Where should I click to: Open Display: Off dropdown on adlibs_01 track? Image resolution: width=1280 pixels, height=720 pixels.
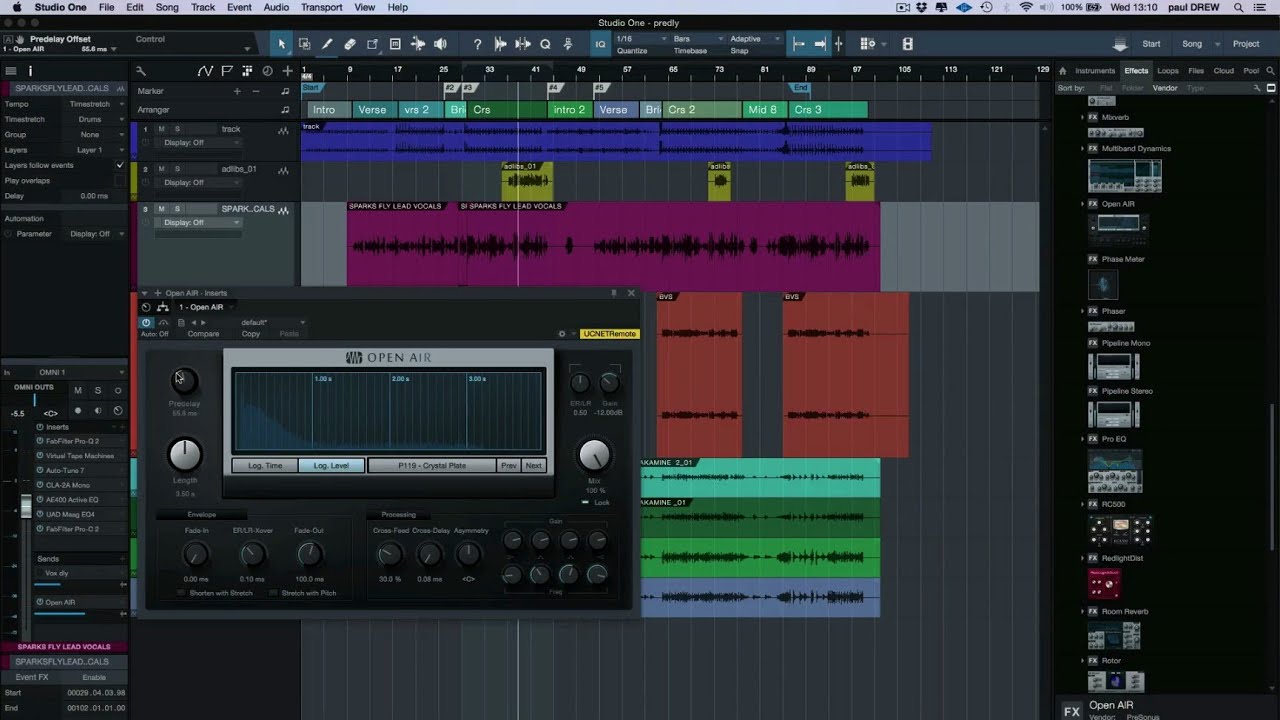197,183
